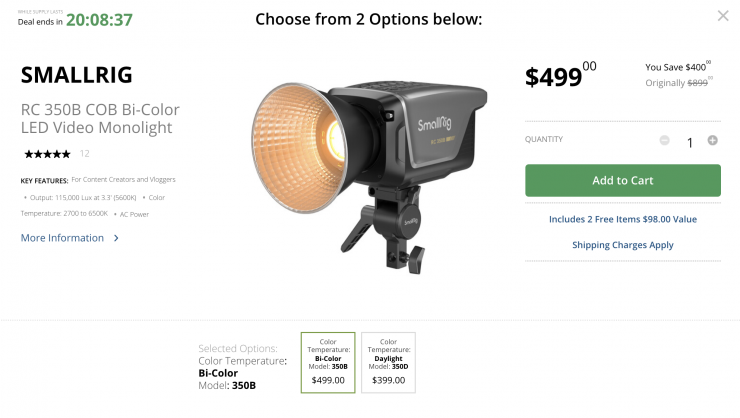Click the five-star rating icons
Viewport: 740px width, 418px height.
[47, 154]
